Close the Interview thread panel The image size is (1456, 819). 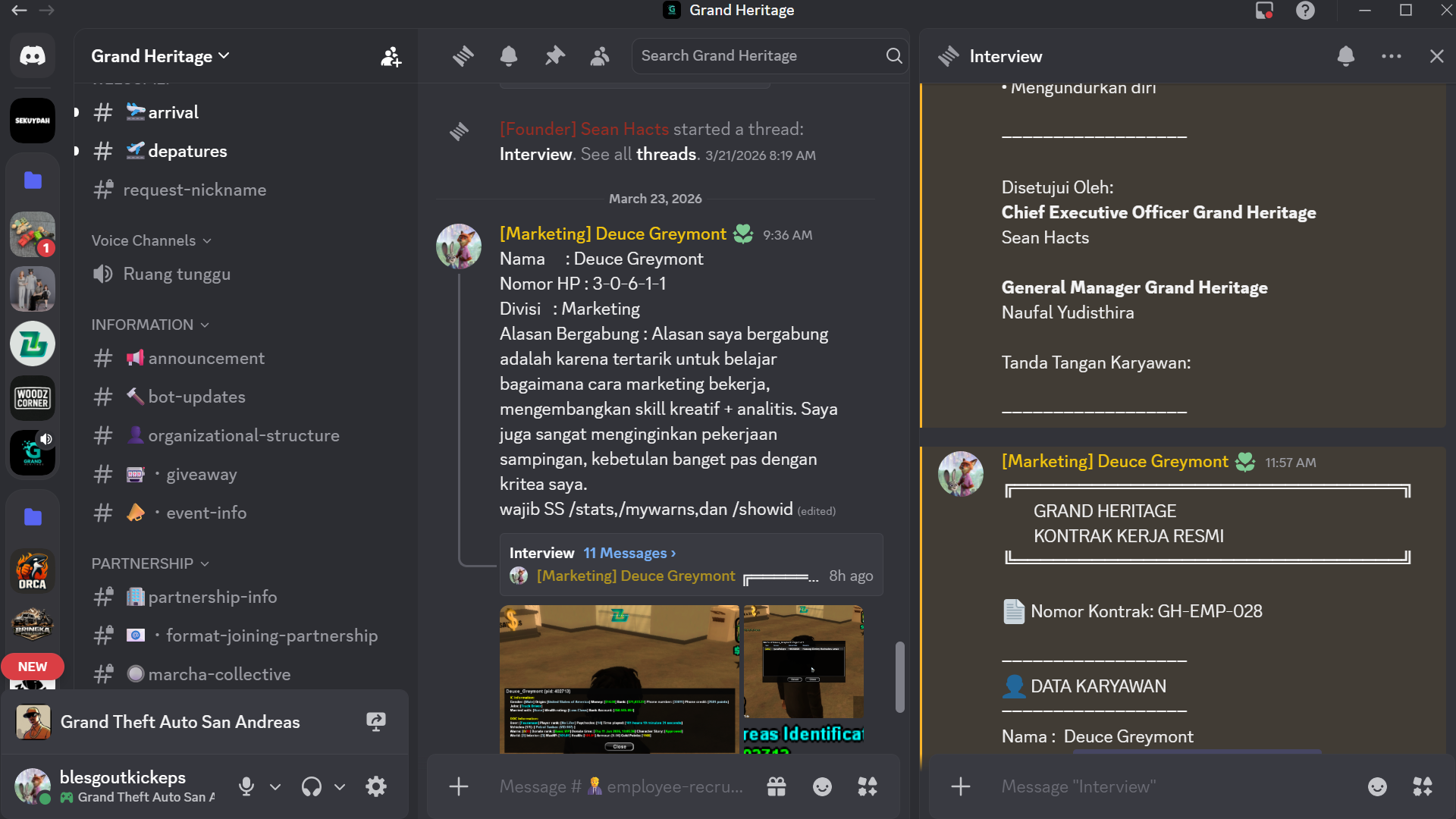tap(1436, 56)
